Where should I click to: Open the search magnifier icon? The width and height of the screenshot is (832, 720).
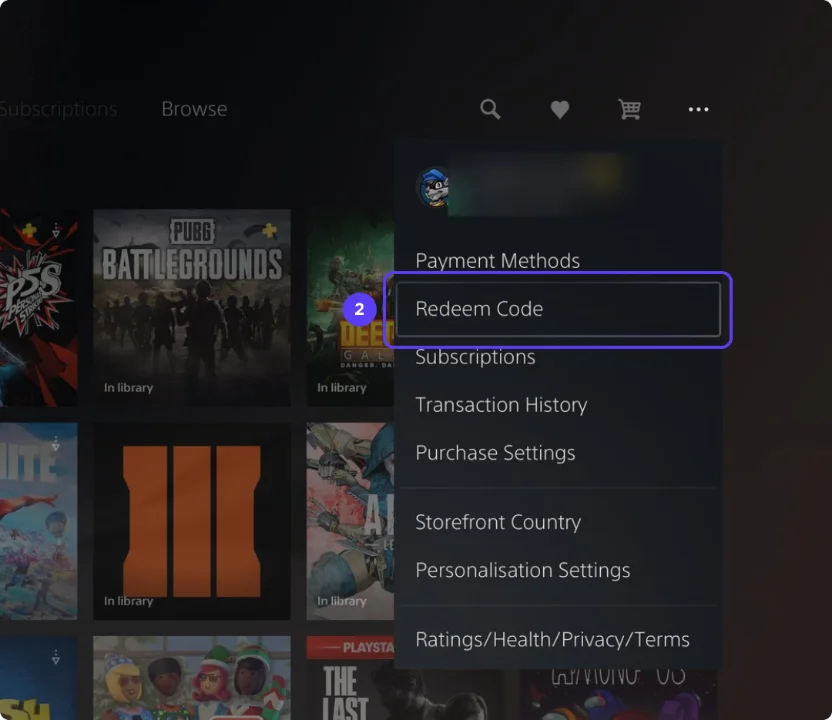pyautogui.click(x=490, y=109)
